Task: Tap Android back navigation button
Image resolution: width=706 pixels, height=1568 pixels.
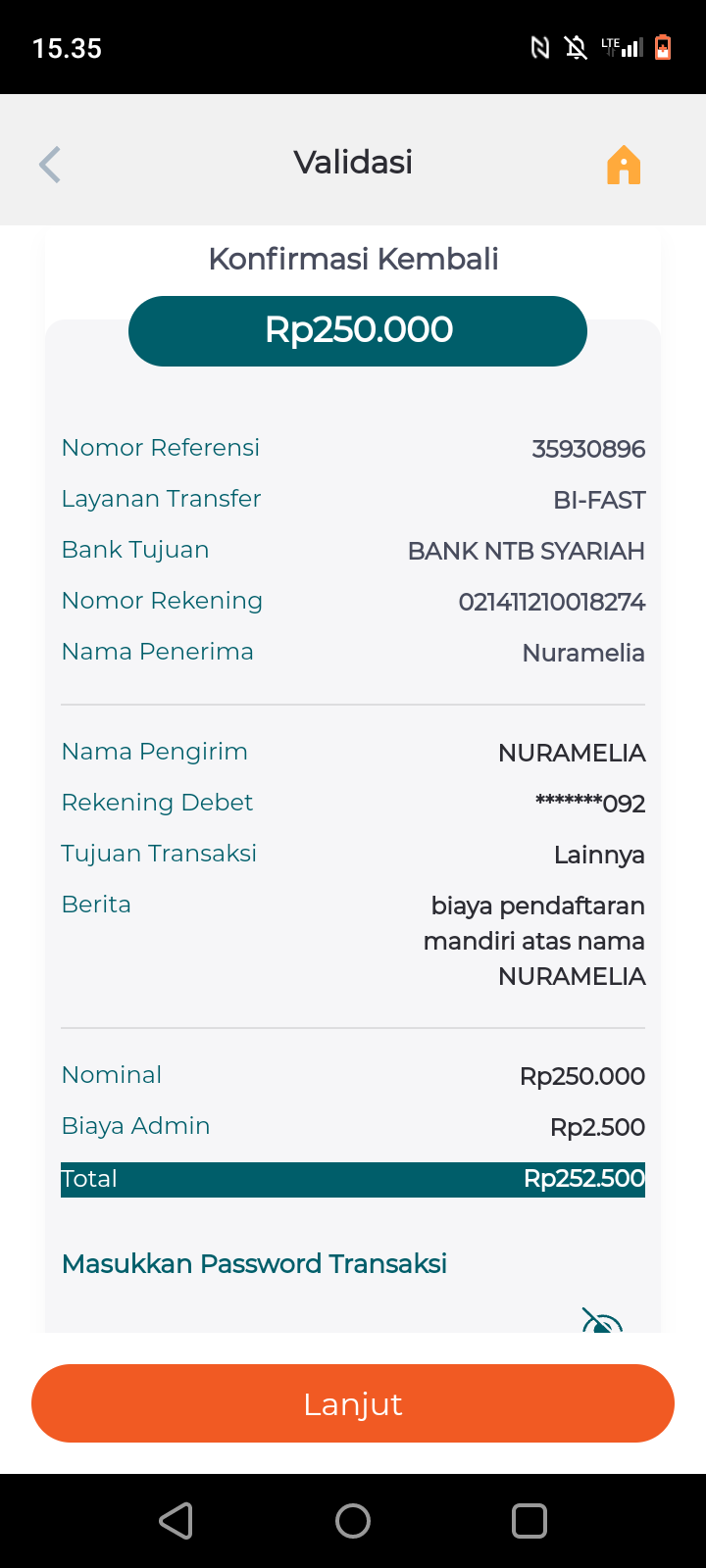Action: point(176,1521)
